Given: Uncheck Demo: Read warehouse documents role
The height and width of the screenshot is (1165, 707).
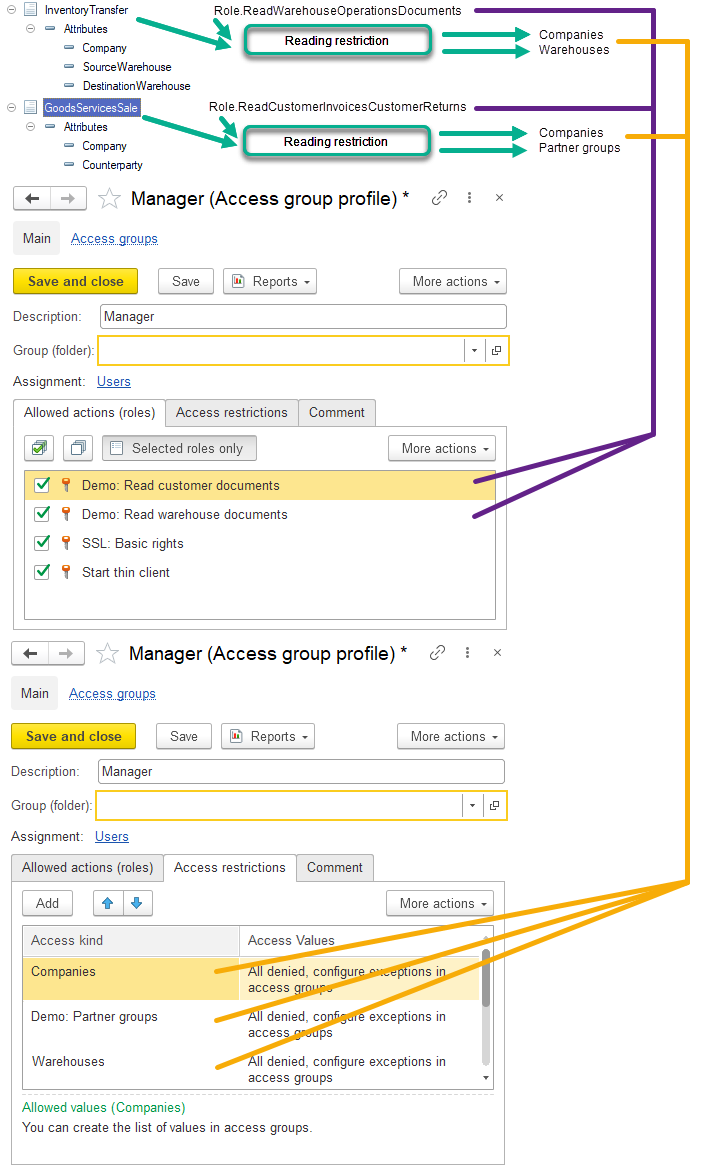Looking at the screenshot, I should click(x=42, y=514).
